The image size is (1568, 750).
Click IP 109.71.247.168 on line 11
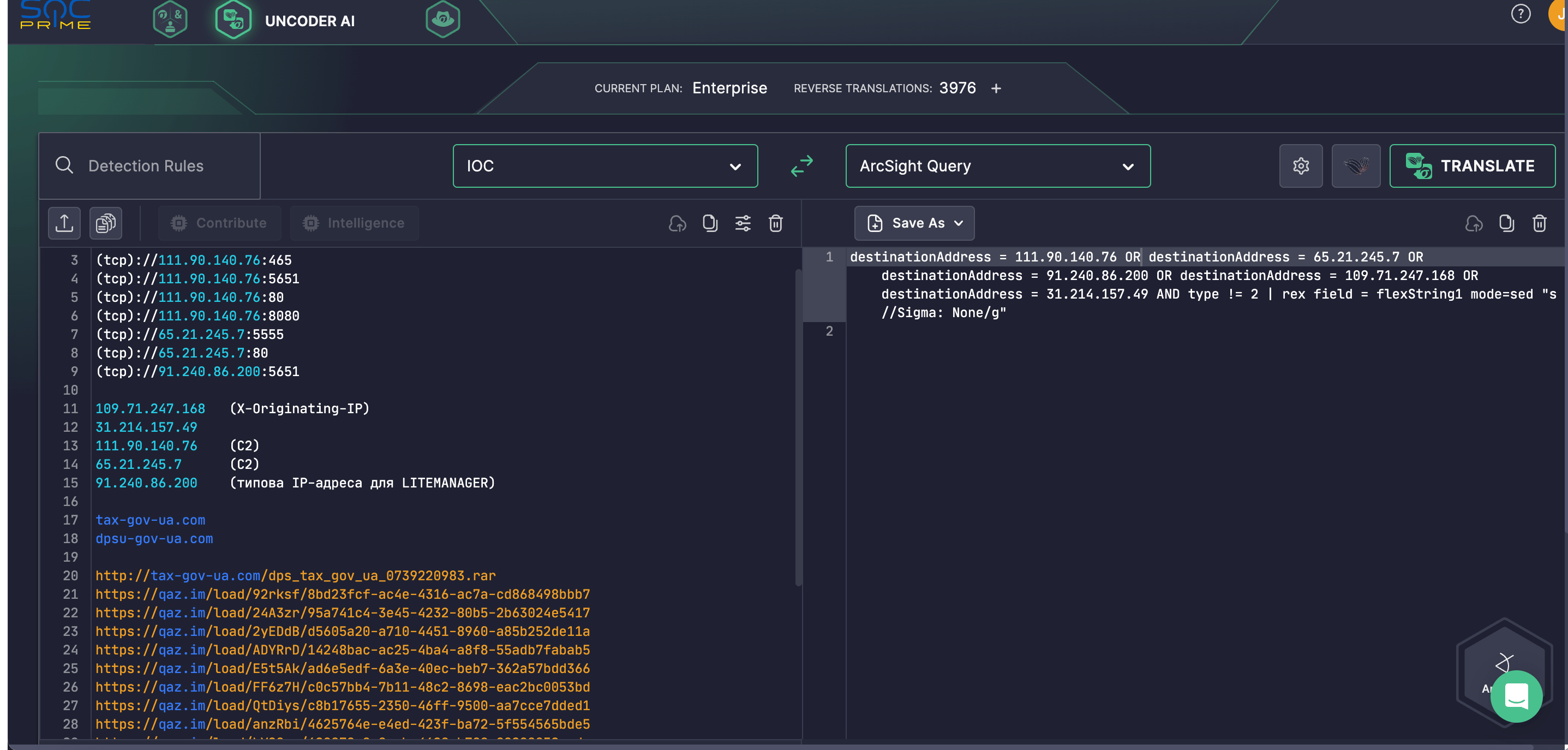tap(149, 408)
